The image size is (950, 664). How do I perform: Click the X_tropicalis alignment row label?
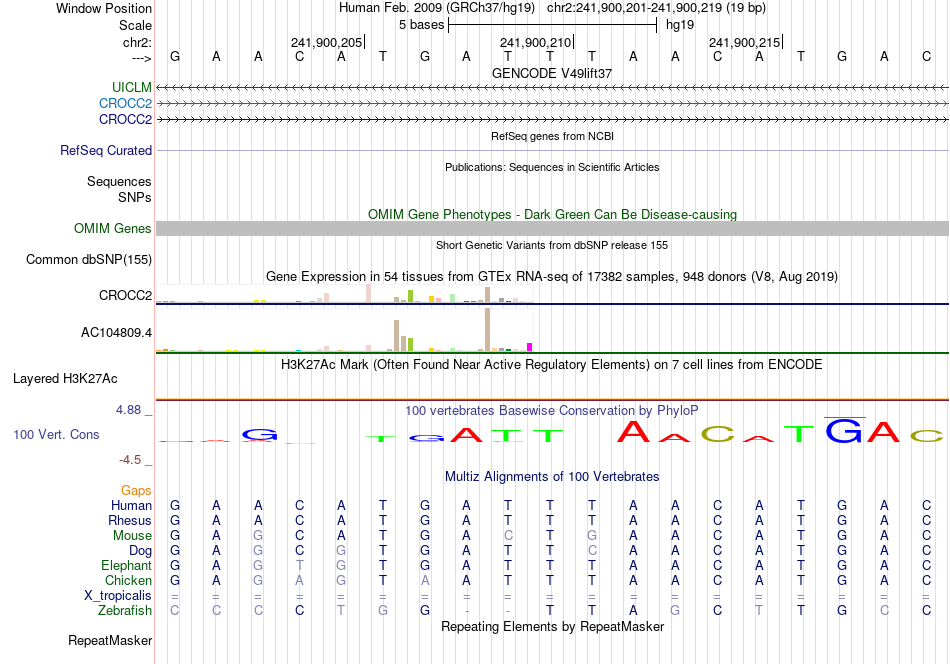coord(118,596)
